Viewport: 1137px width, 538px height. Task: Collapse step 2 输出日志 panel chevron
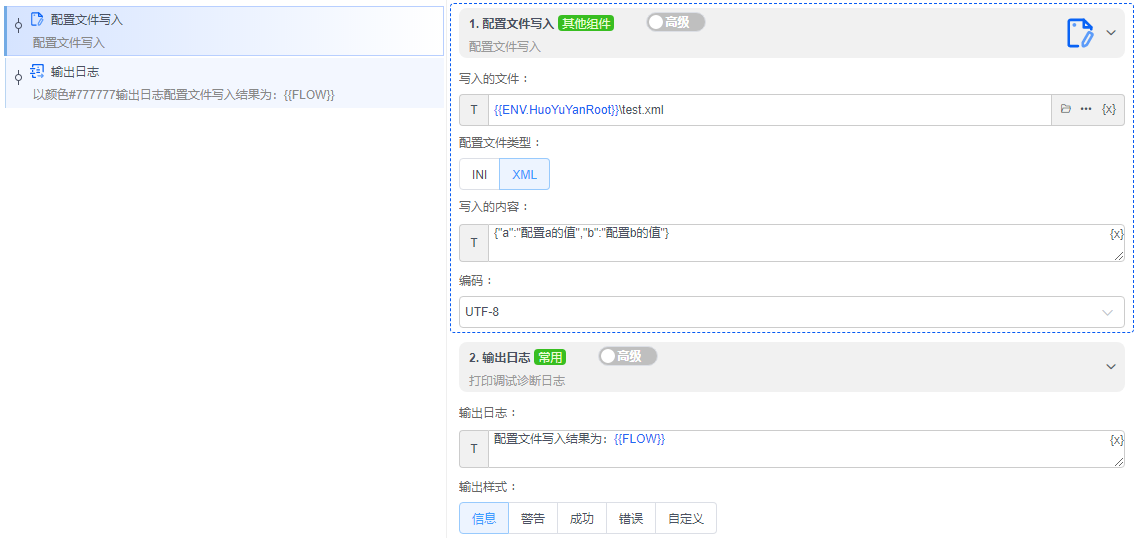pos(1111,367)
